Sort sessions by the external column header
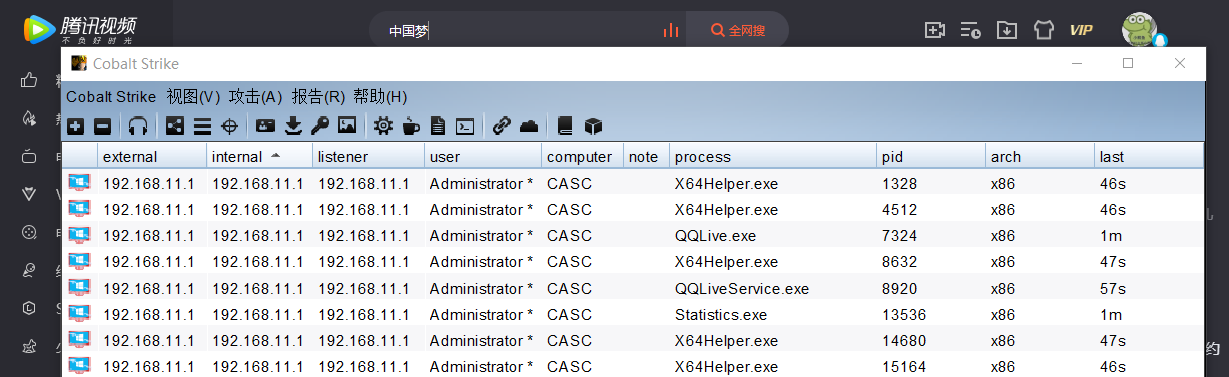1229x377 pixels. [152, 156]
